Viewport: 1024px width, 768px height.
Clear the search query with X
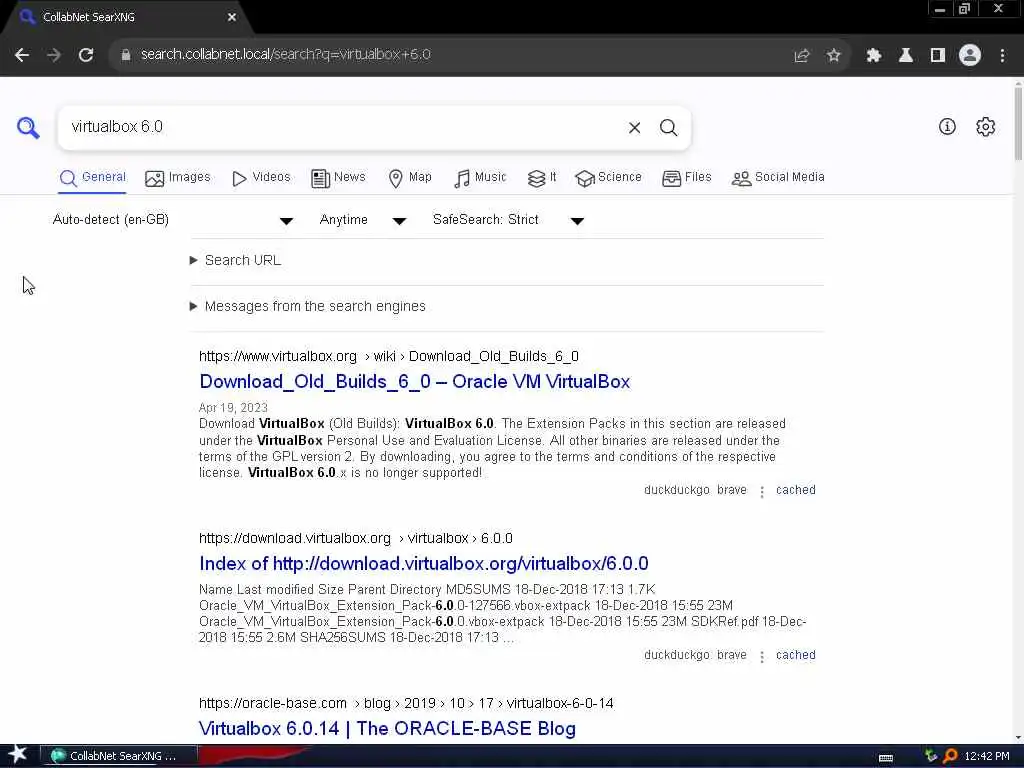click(x=634, y=128)
